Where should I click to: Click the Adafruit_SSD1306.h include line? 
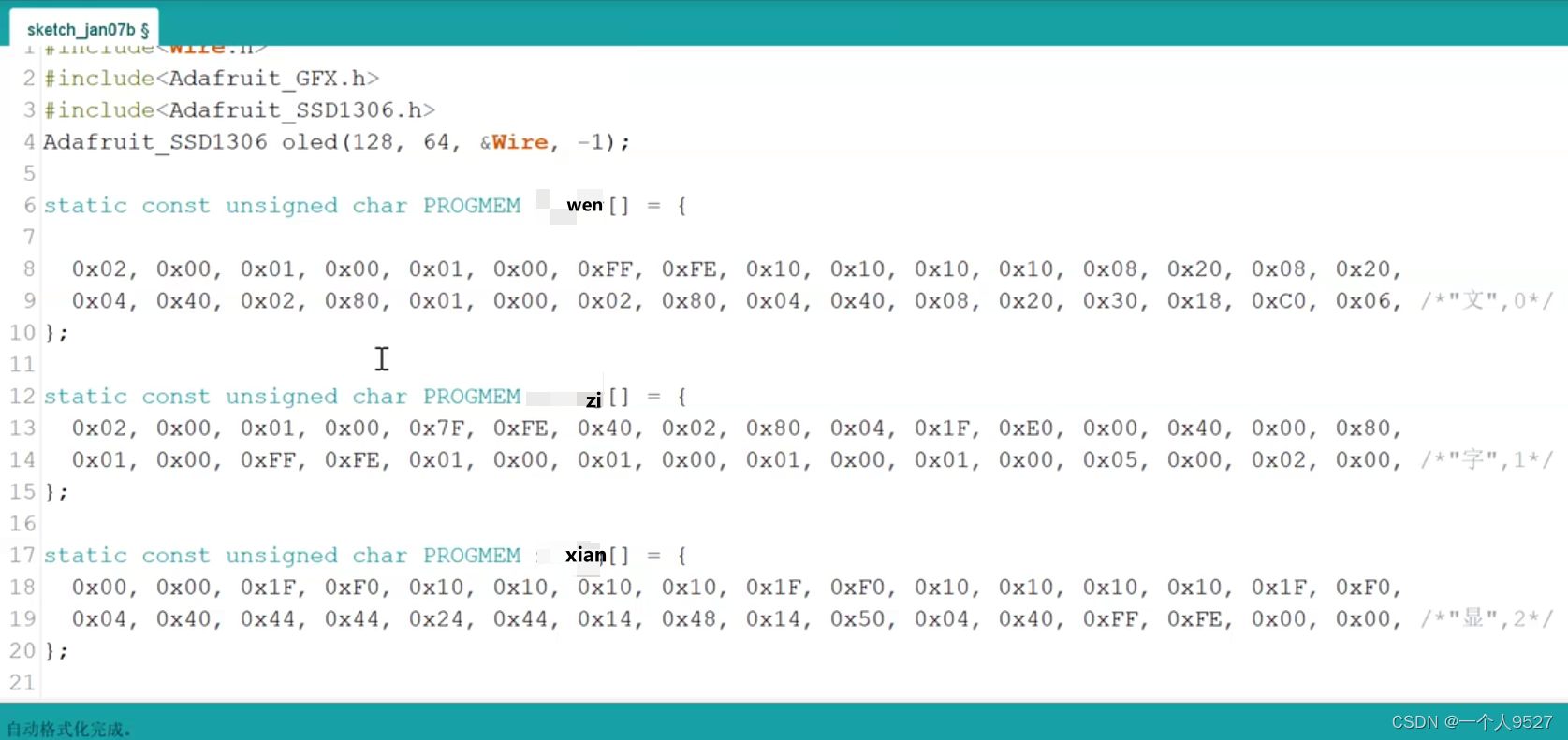(x=240, y=110)
